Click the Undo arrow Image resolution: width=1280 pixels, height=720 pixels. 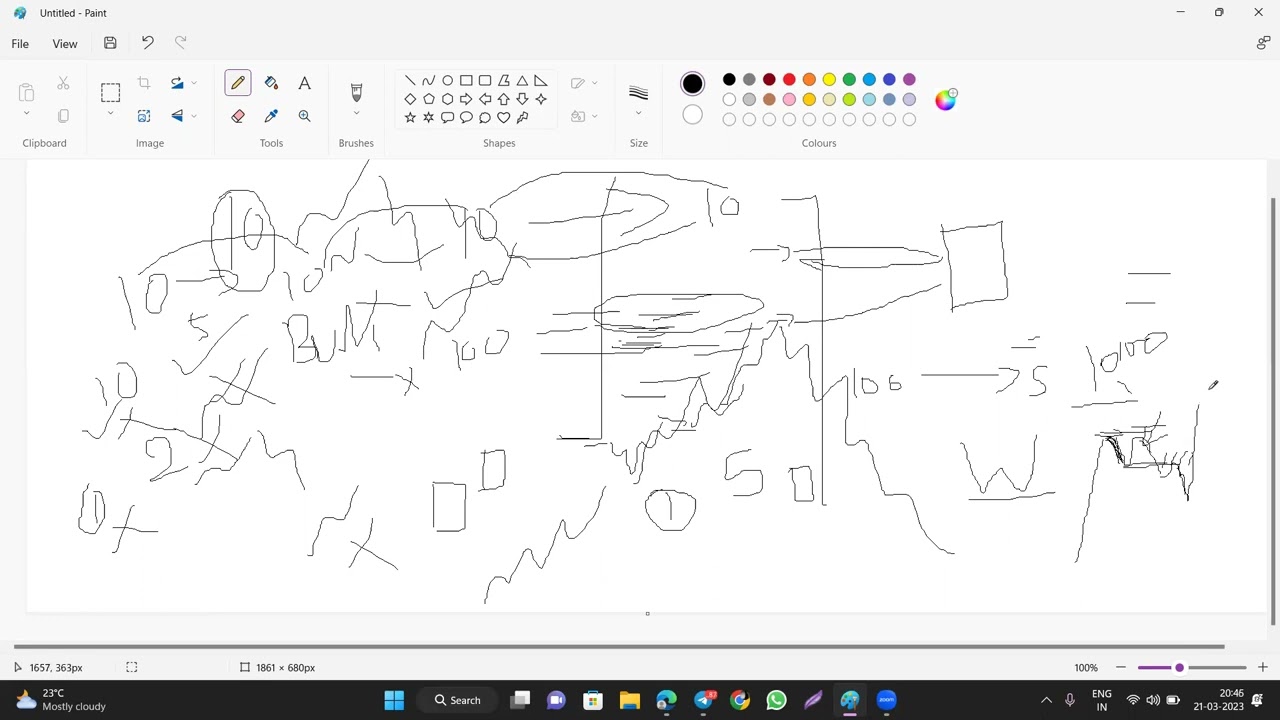pos(147,43)
